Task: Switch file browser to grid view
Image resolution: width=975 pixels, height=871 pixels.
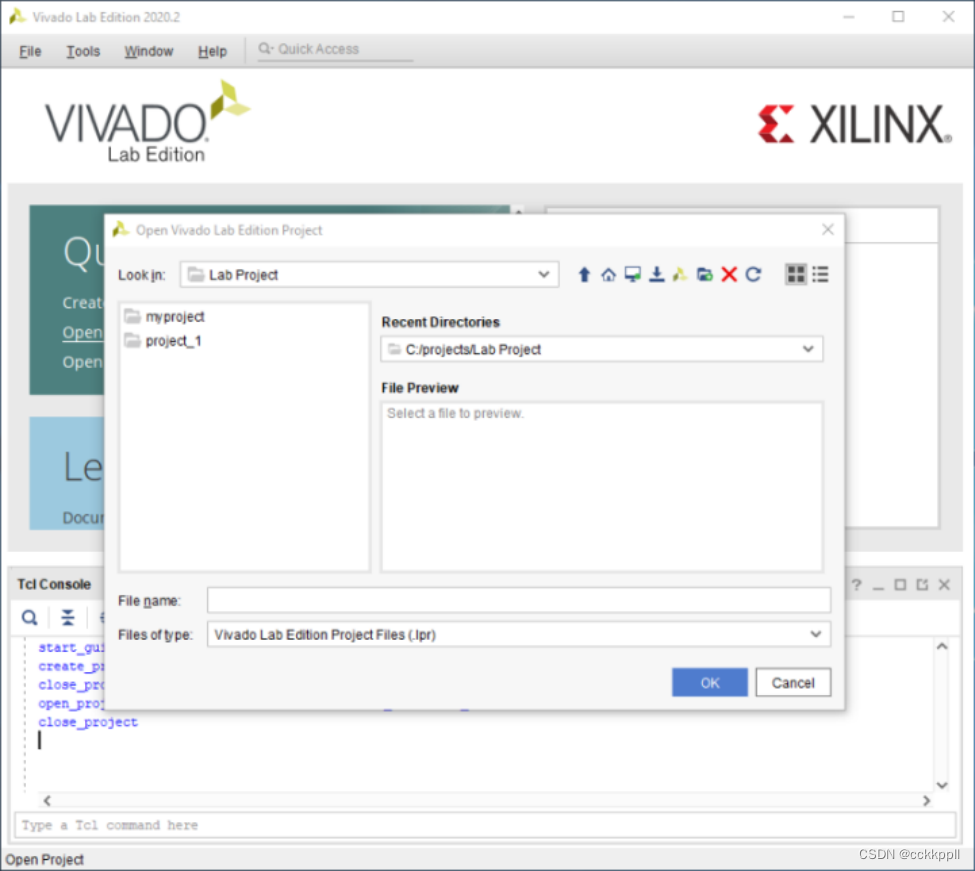Action: [x=796, y=274]
